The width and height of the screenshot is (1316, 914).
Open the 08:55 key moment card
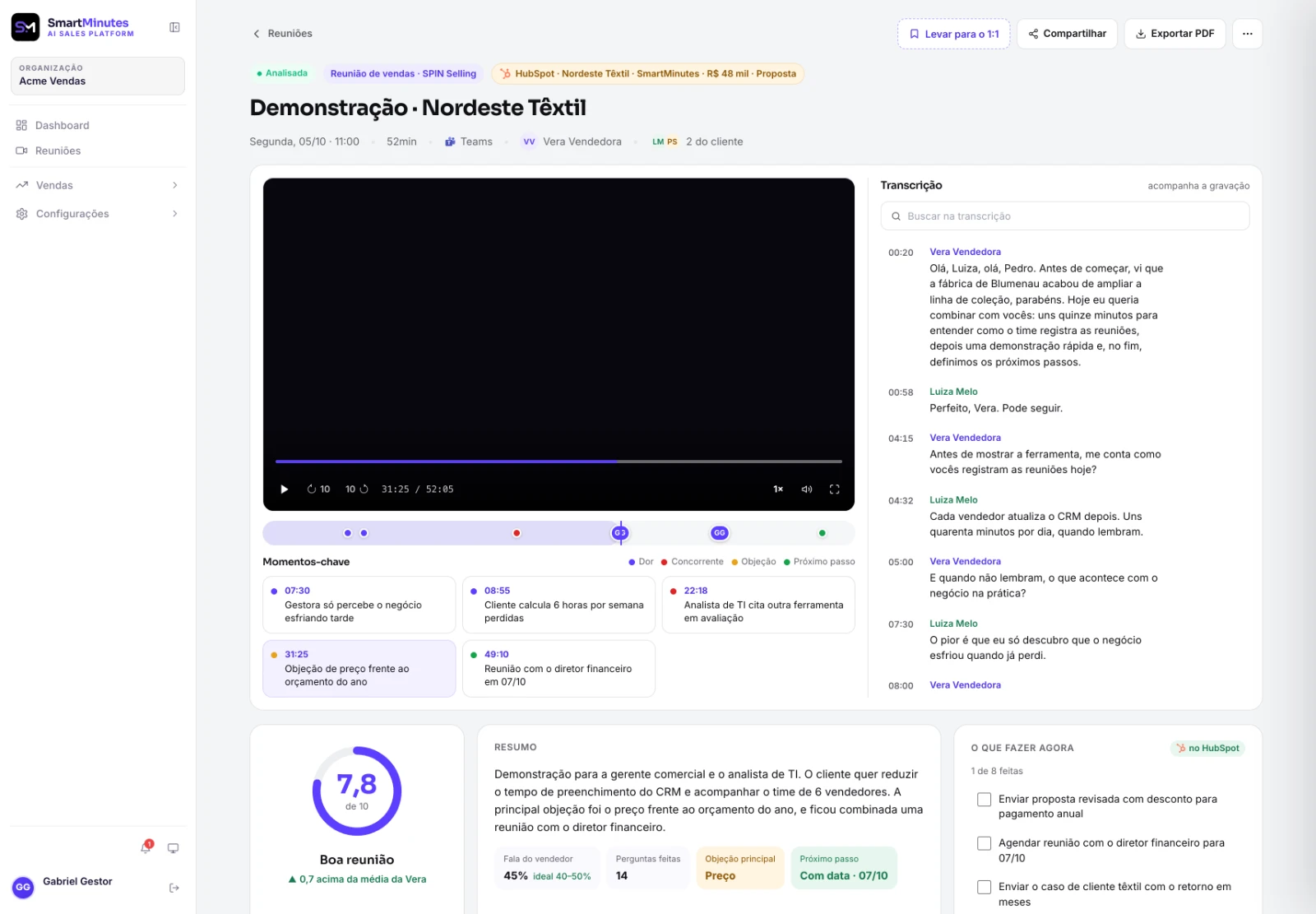tap(558, 605)
